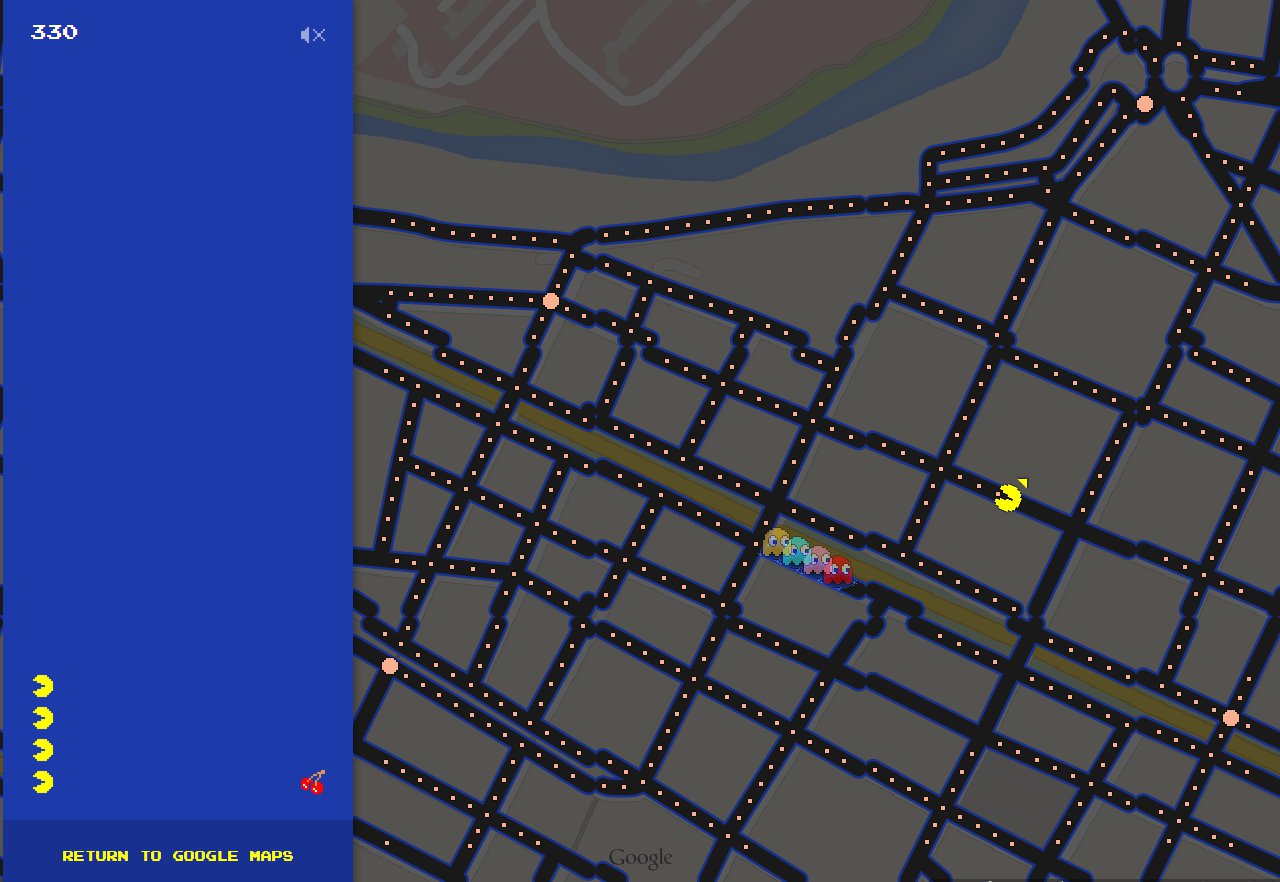Click the Return to Google Maps link
Screen dimensions: 1280x882
pos(178,856)
